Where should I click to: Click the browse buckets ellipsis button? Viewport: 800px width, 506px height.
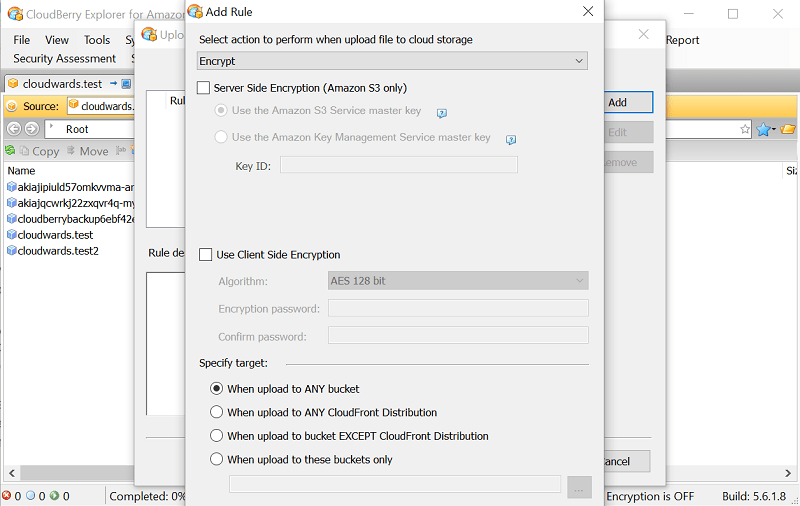coord(579,487)
